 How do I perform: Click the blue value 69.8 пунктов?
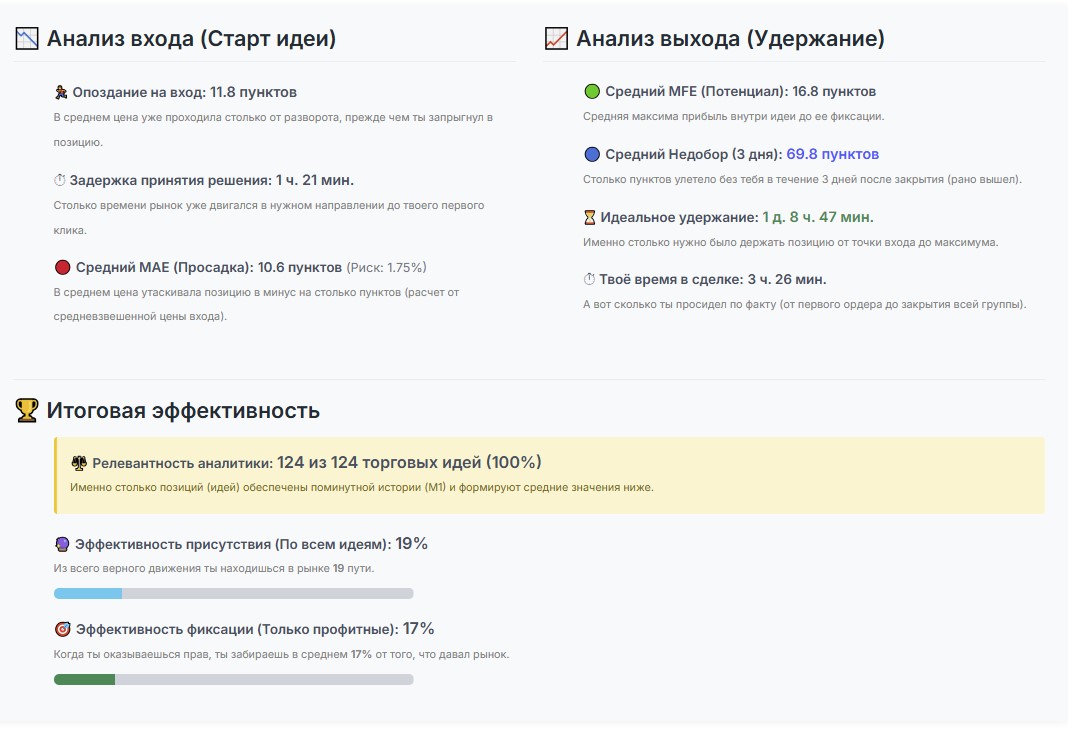tap(832, 154)
